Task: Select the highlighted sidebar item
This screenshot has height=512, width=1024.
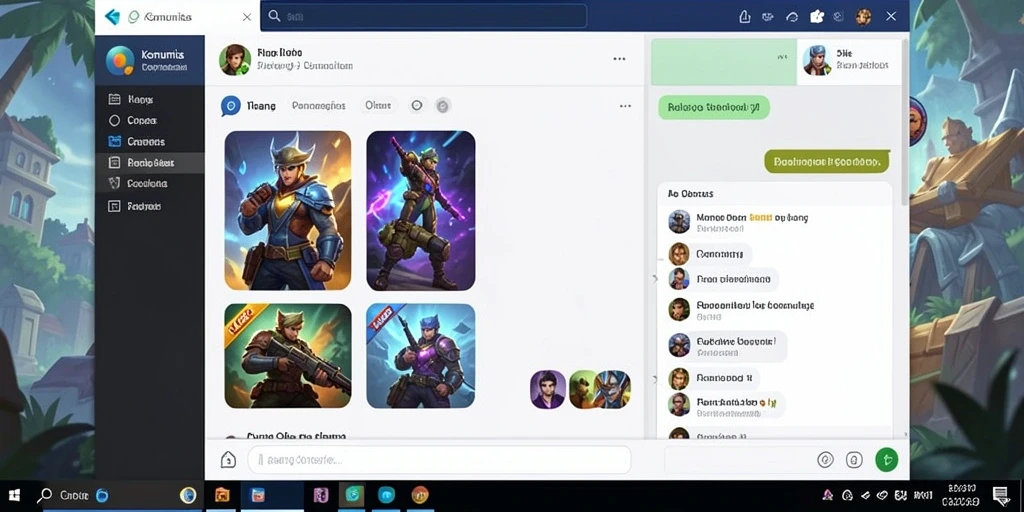Action: pyautogui.click(x=150, y=163)
